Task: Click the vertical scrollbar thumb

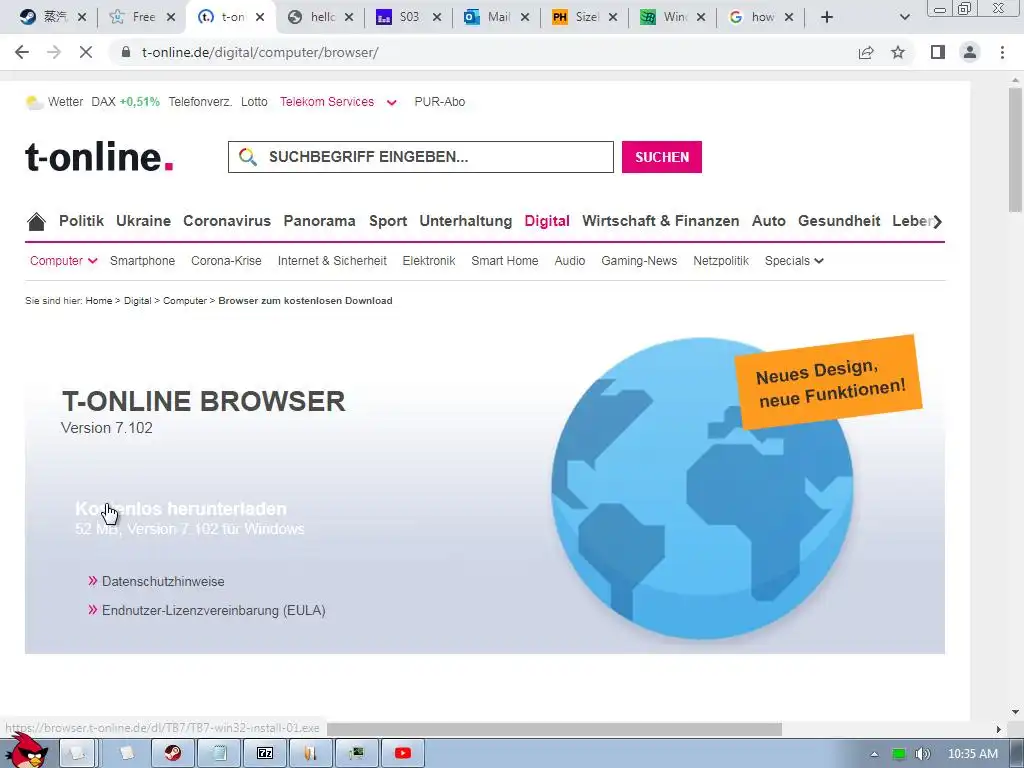Action: [1015, 150]
